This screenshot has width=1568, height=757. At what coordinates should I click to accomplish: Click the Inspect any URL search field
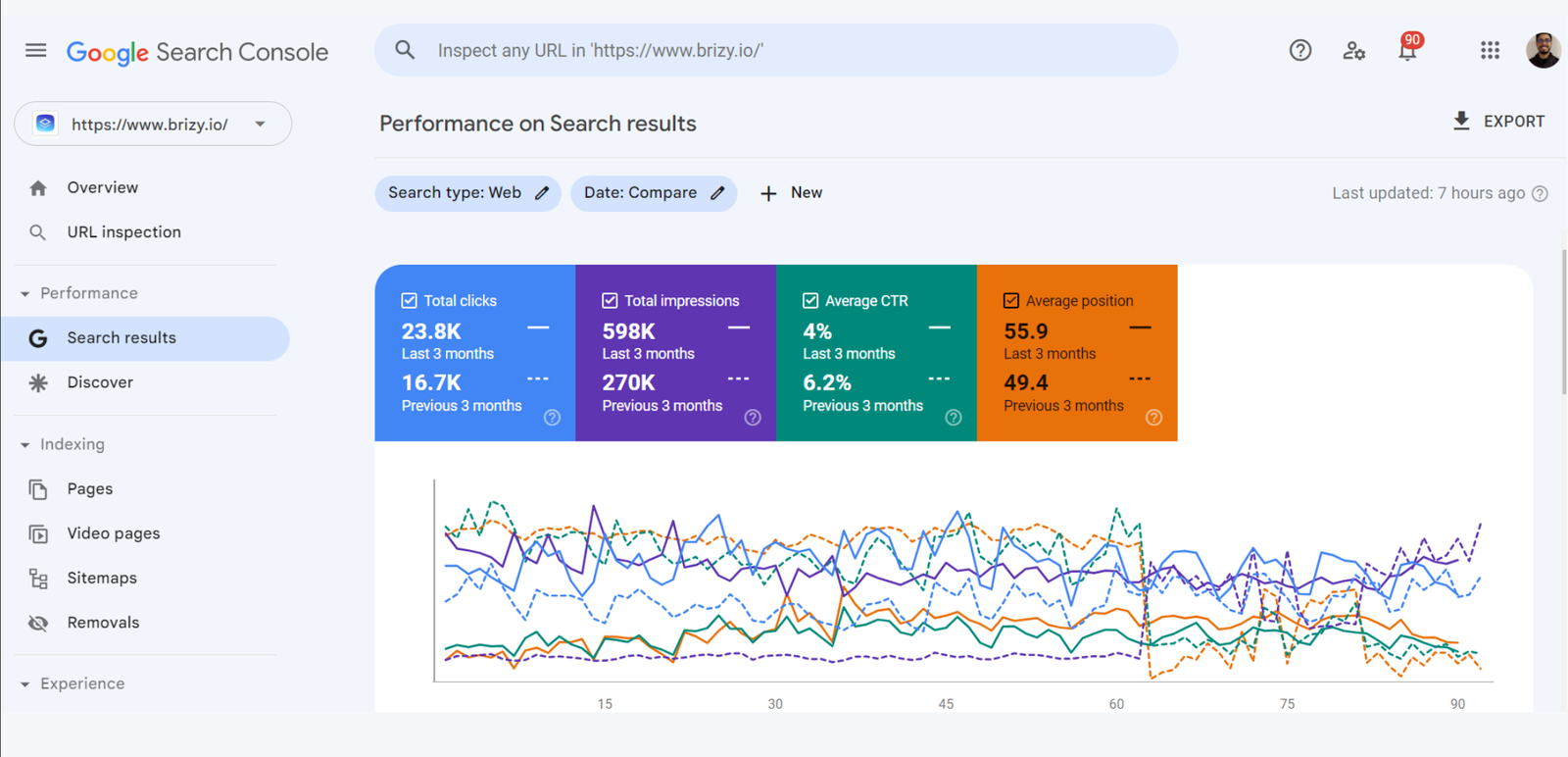(776, 50)
